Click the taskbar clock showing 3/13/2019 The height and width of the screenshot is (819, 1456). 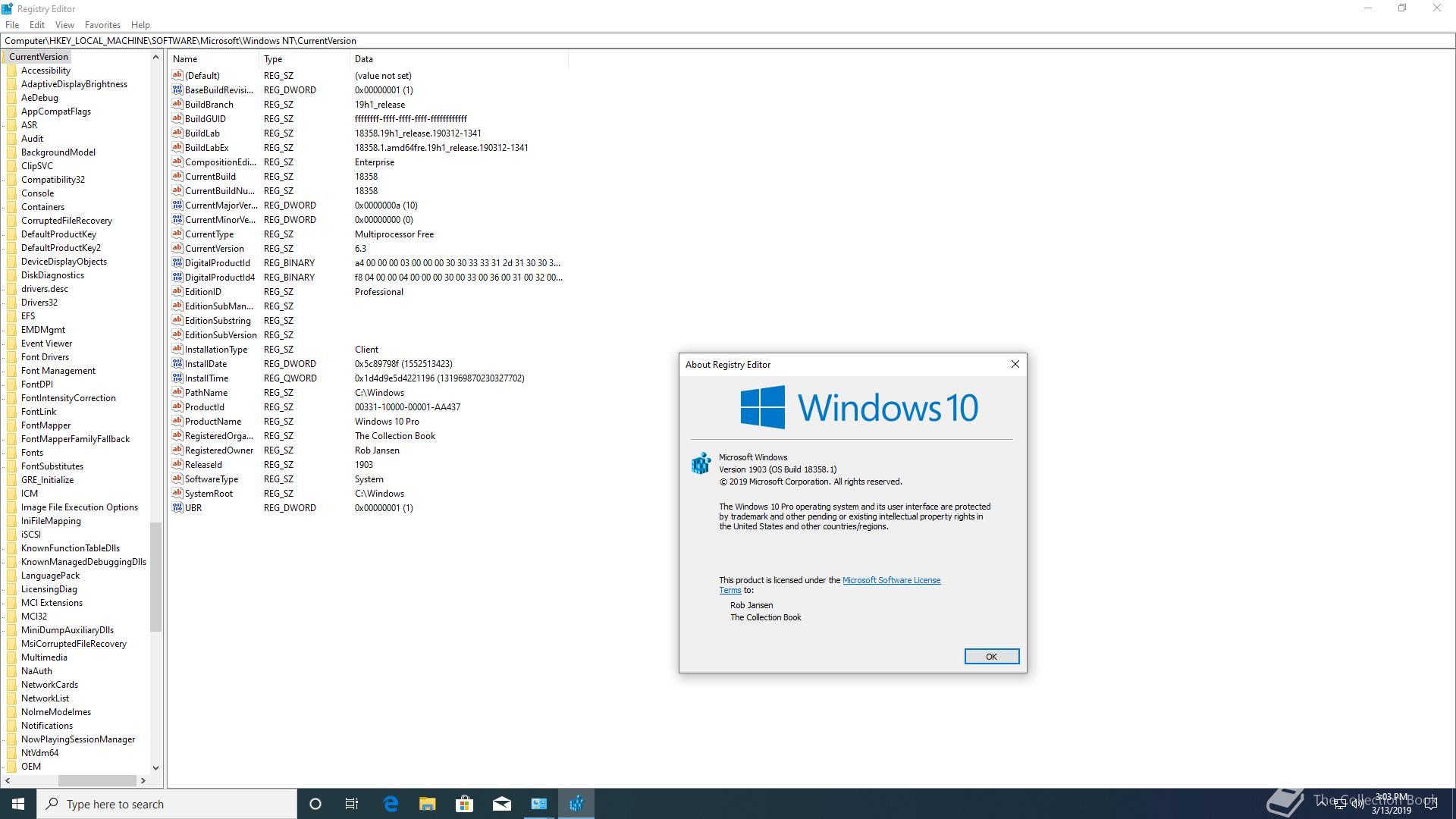[x=1391, y=804]
